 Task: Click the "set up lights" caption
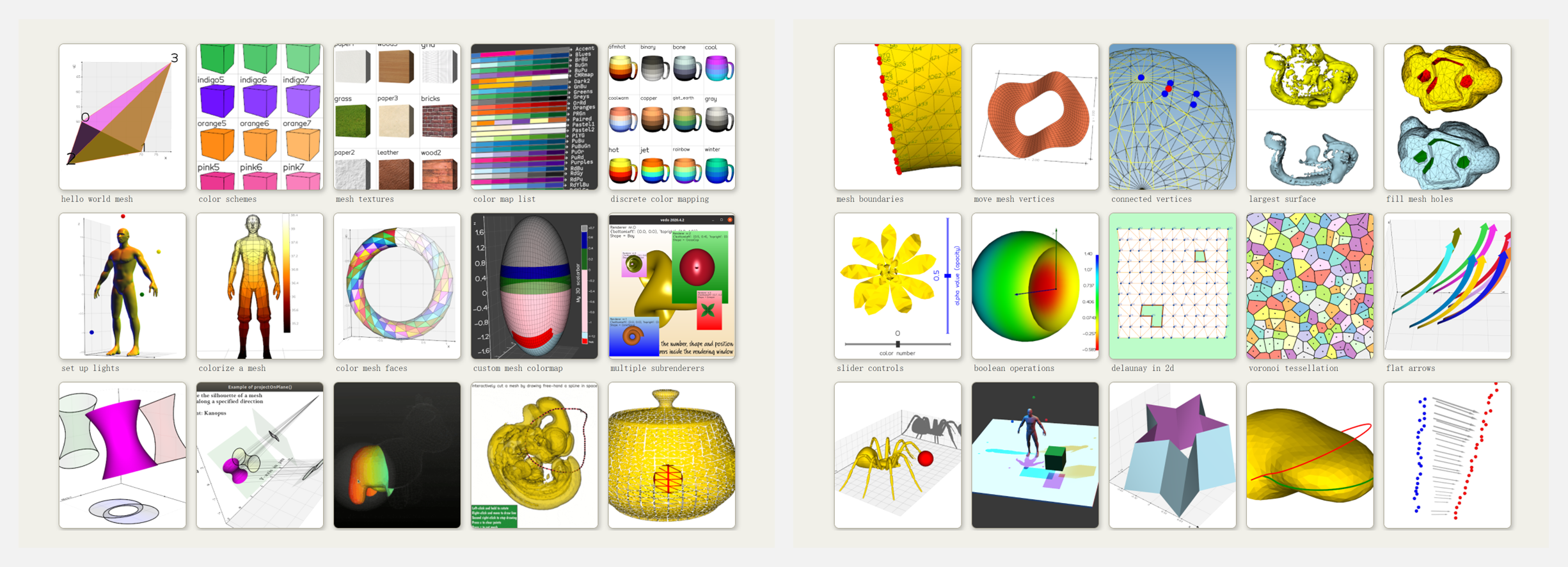[x=90, y=368]
